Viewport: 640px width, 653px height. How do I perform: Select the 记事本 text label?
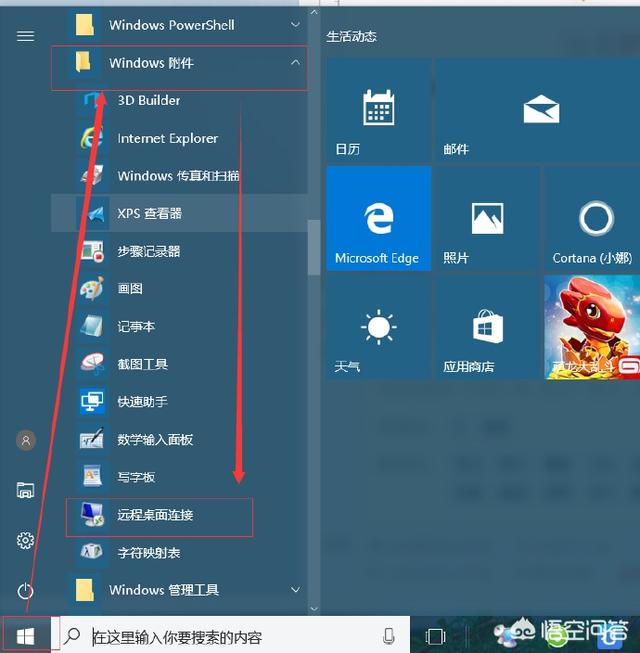(136, 326)
